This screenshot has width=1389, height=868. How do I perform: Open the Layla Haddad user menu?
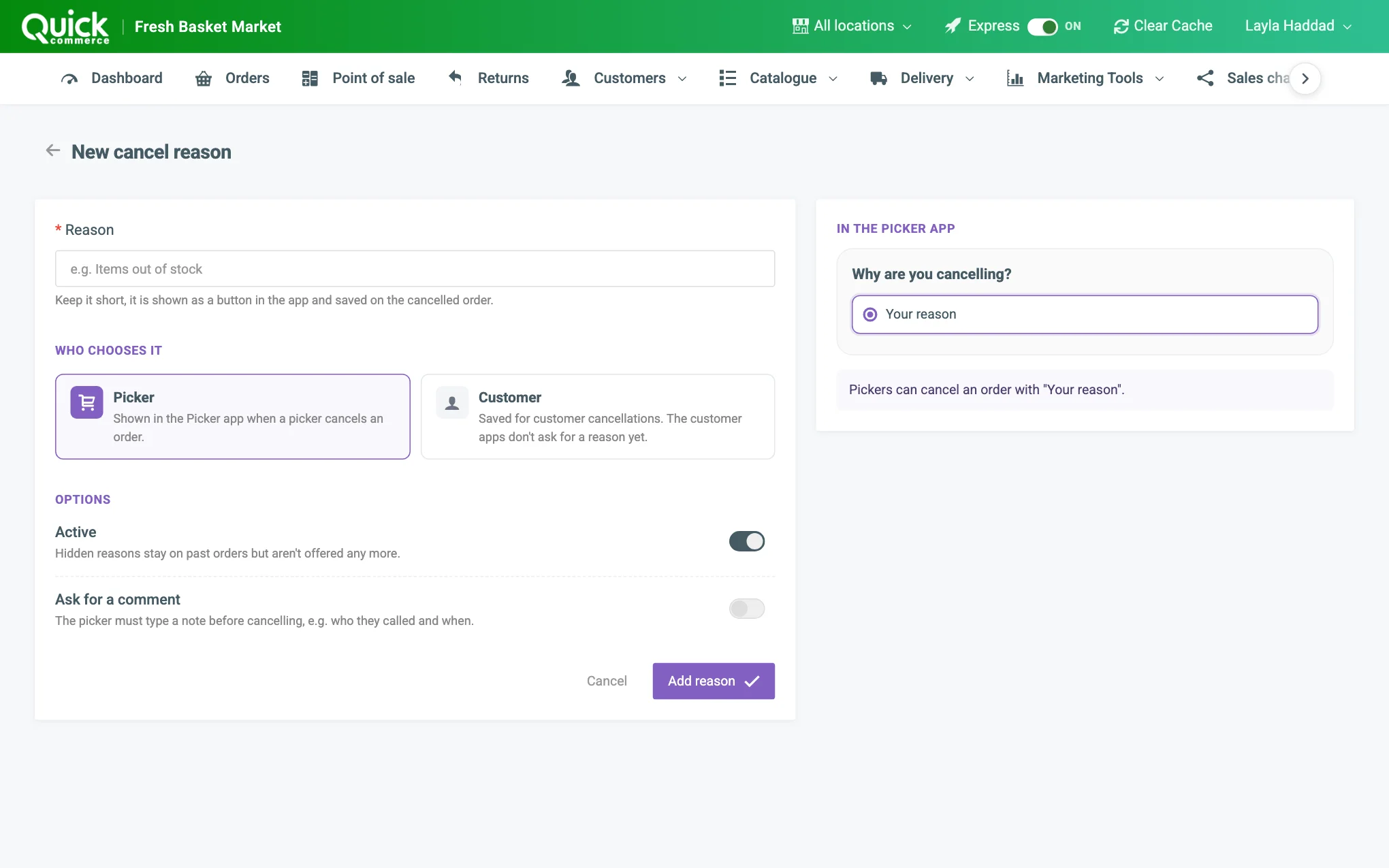pos(1298,26)
